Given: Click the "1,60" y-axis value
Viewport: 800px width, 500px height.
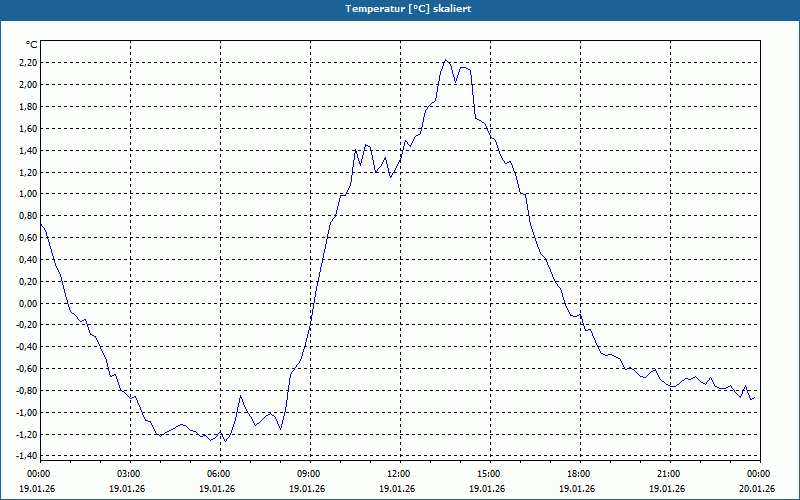Looking at the screenshot, I should click(x=28, y=129).
